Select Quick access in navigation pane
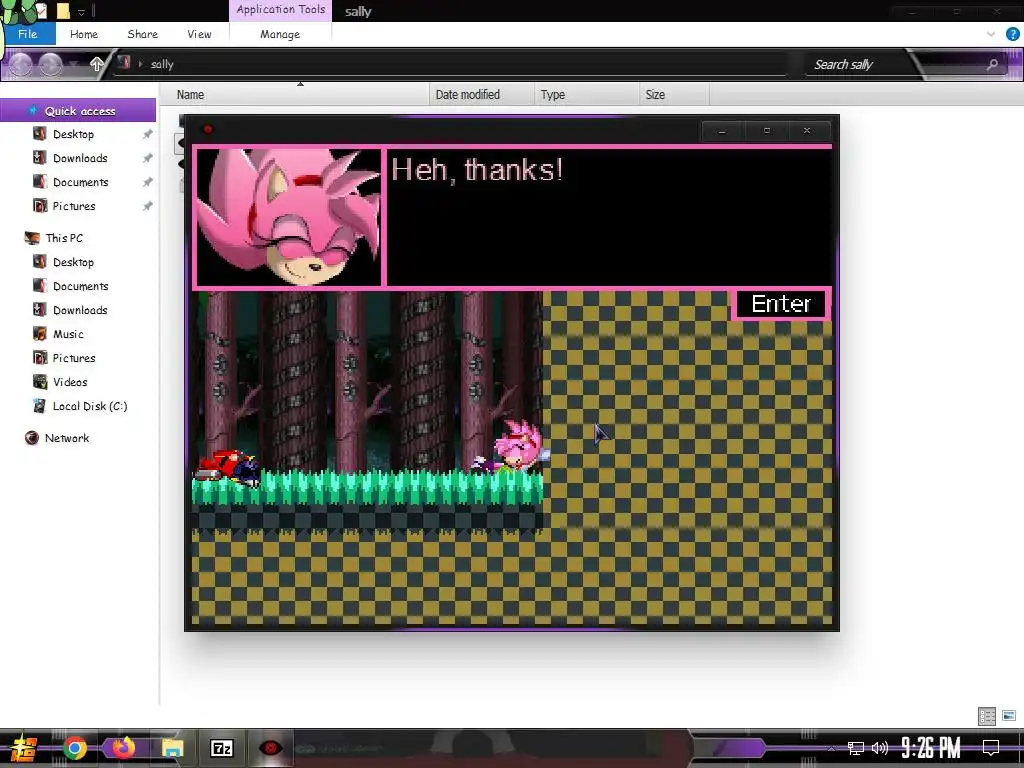The height and width of the screenshot is (768, 1024). [78, 110]
